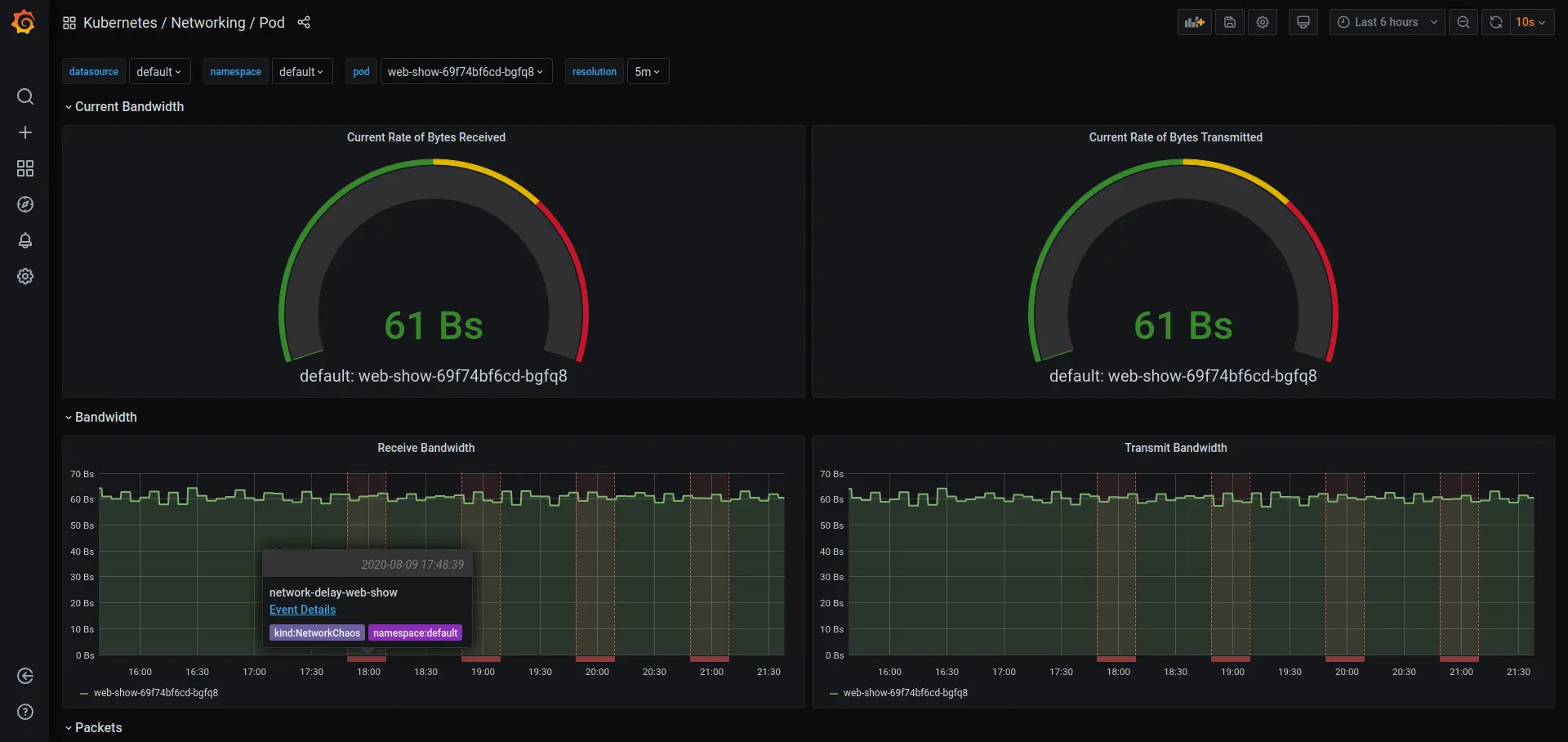Save the current dashboard
This screenshot has height=742, width=1568.
click(1229, 22)
